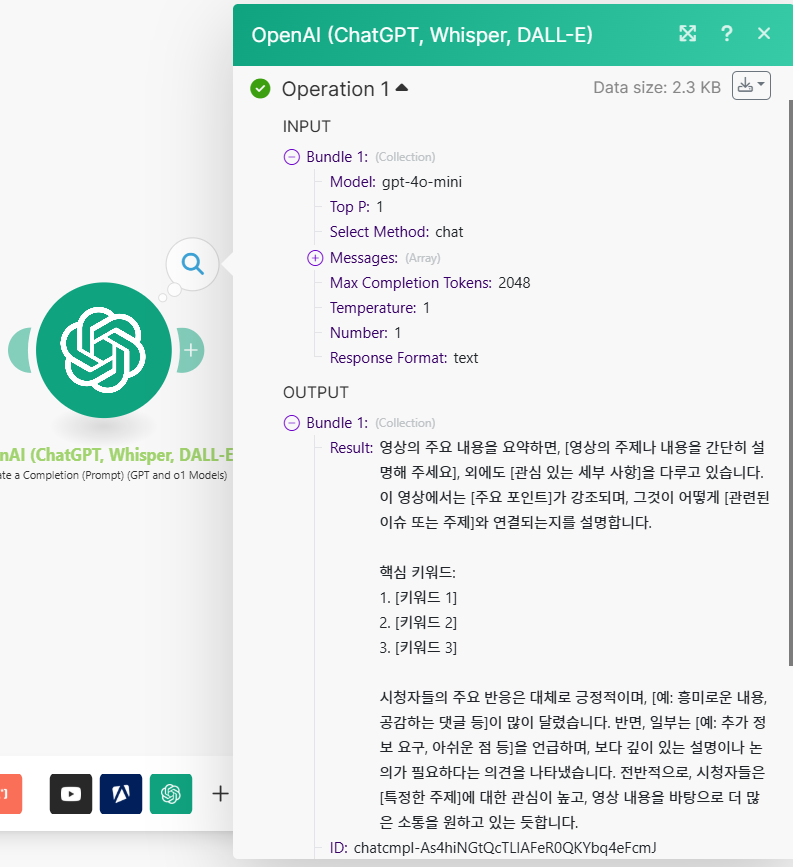Click the magnifier inspect bubble
The image size is (793, 867).
click(x=192, y=264)
